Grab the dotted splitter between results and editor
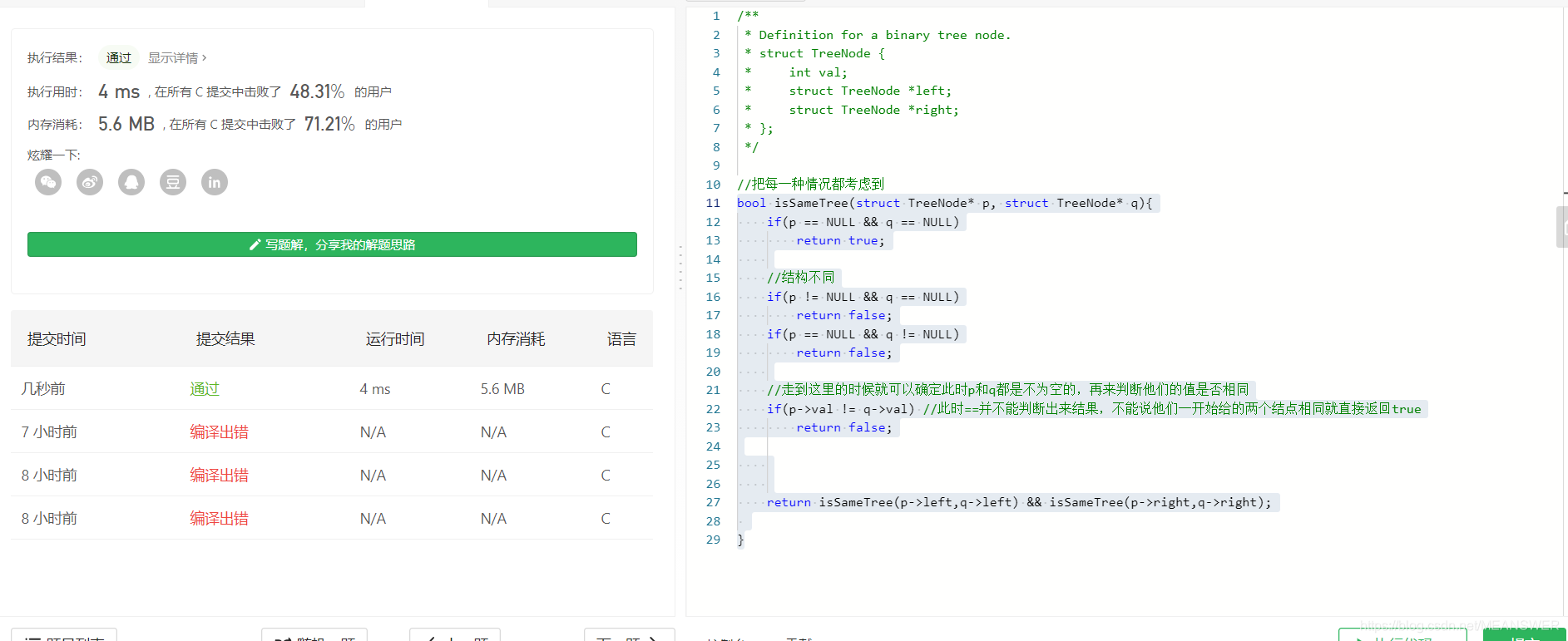Viewport: 1568px width, 641px height. [680, 268]
